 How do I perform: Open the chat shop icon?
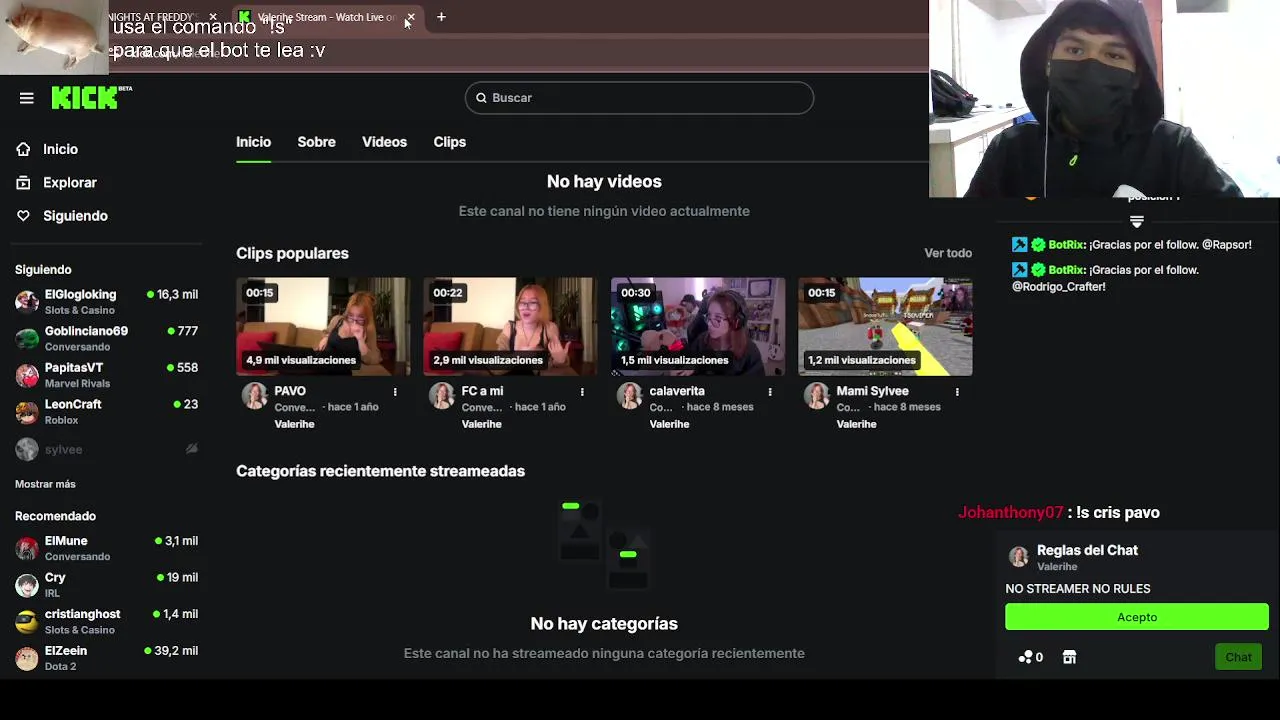(x=1069, y=657)
